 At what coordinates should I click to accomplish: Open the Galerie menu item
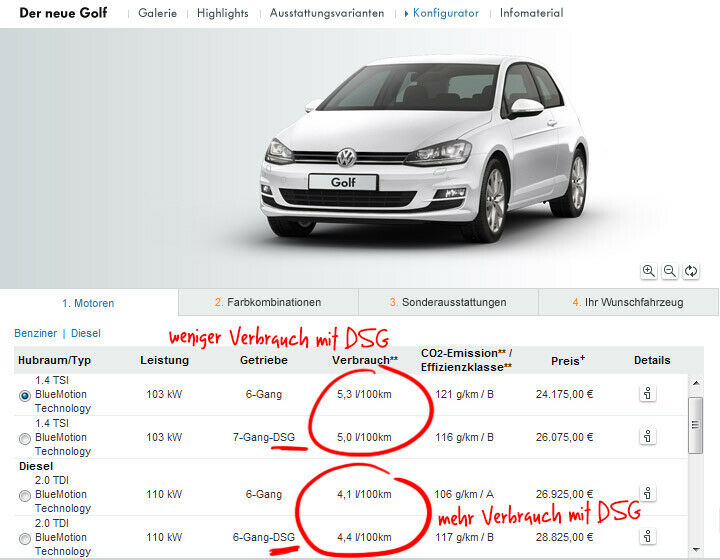(x=158, y=13)
